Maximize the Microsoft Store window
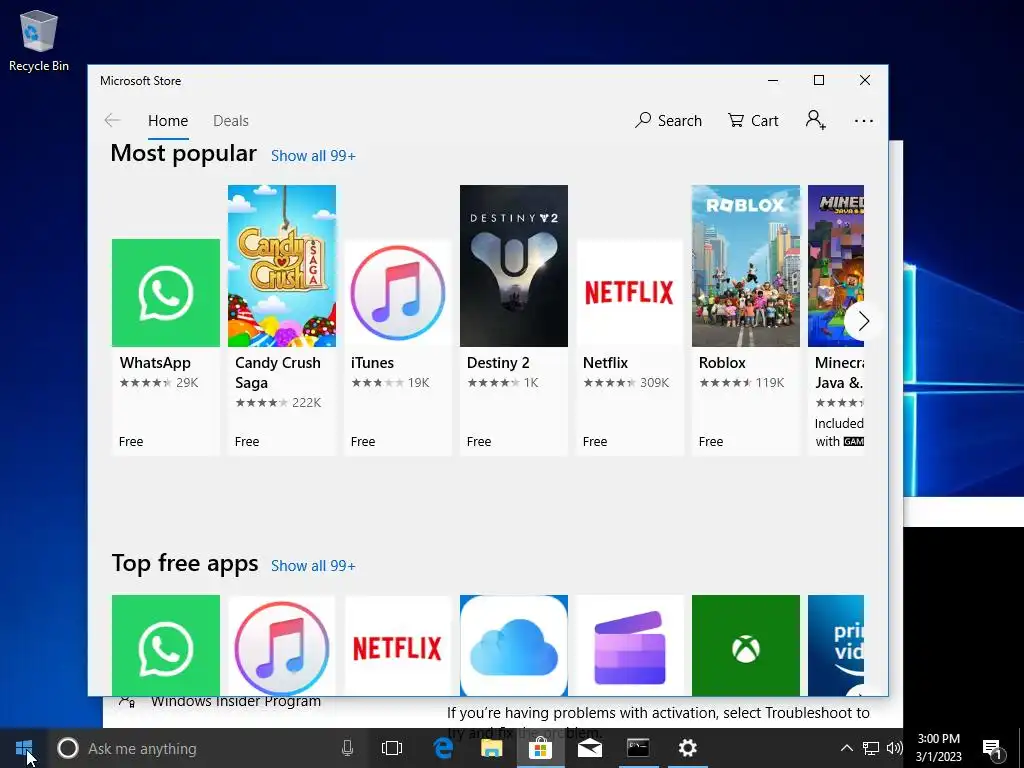Image resolution: width=1024 pixels, height=768 pixels. tap(819, 80)
